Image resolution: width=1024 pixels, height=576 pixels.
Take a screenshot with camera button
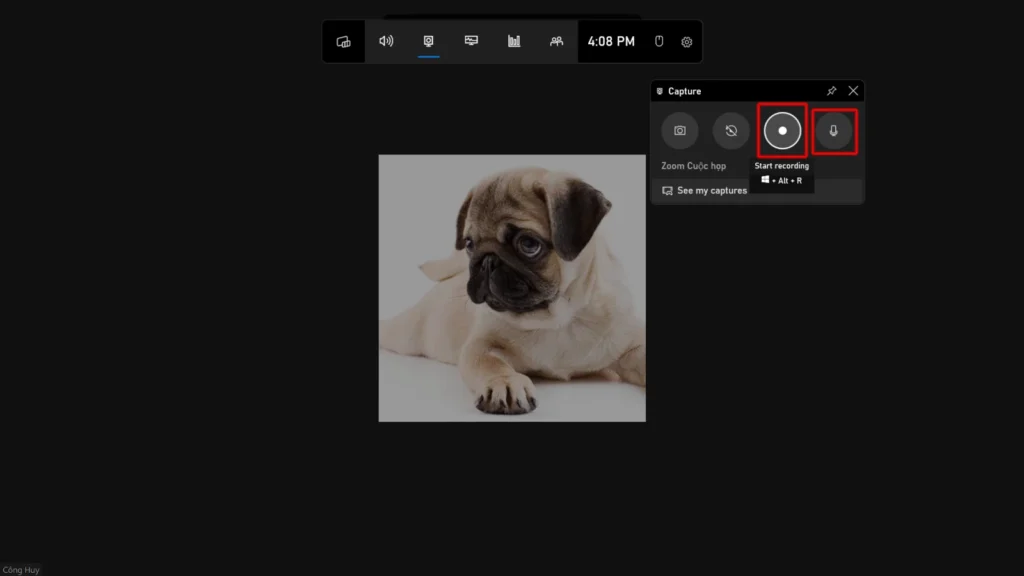(x=680, y=131)
